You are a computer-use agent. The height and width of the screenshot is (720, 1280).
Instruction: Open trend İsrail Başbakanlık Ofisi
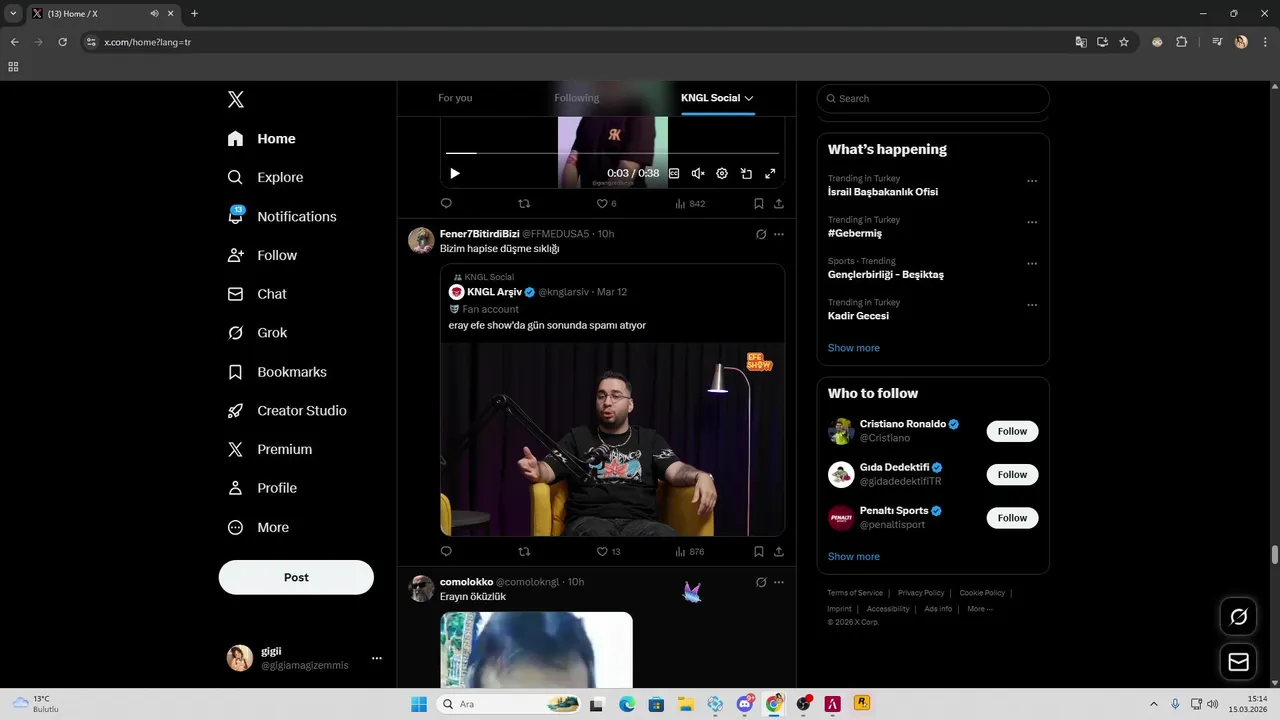click(x=883, y=192)
